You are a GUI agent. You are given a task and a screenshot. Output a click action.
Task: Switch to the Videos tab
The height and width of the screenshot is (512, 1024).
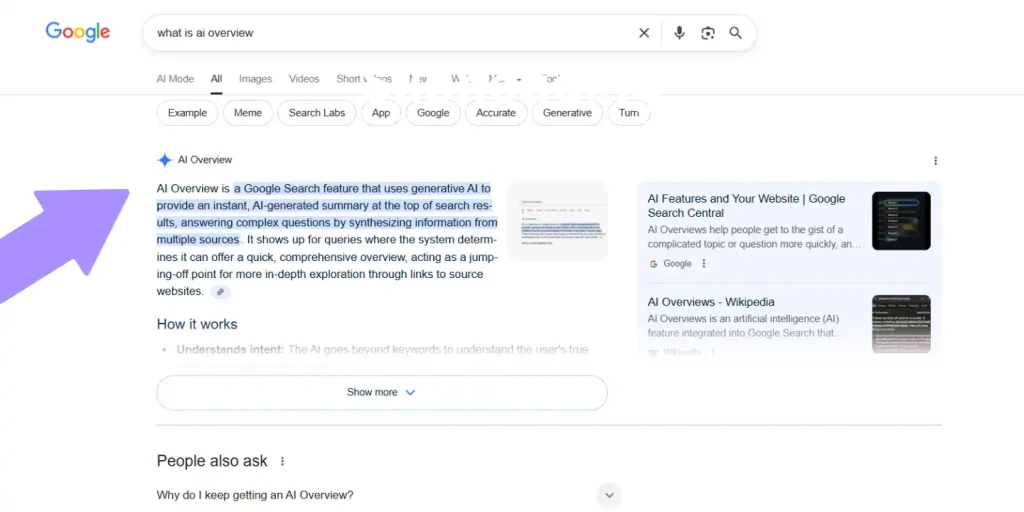point(304,79)
